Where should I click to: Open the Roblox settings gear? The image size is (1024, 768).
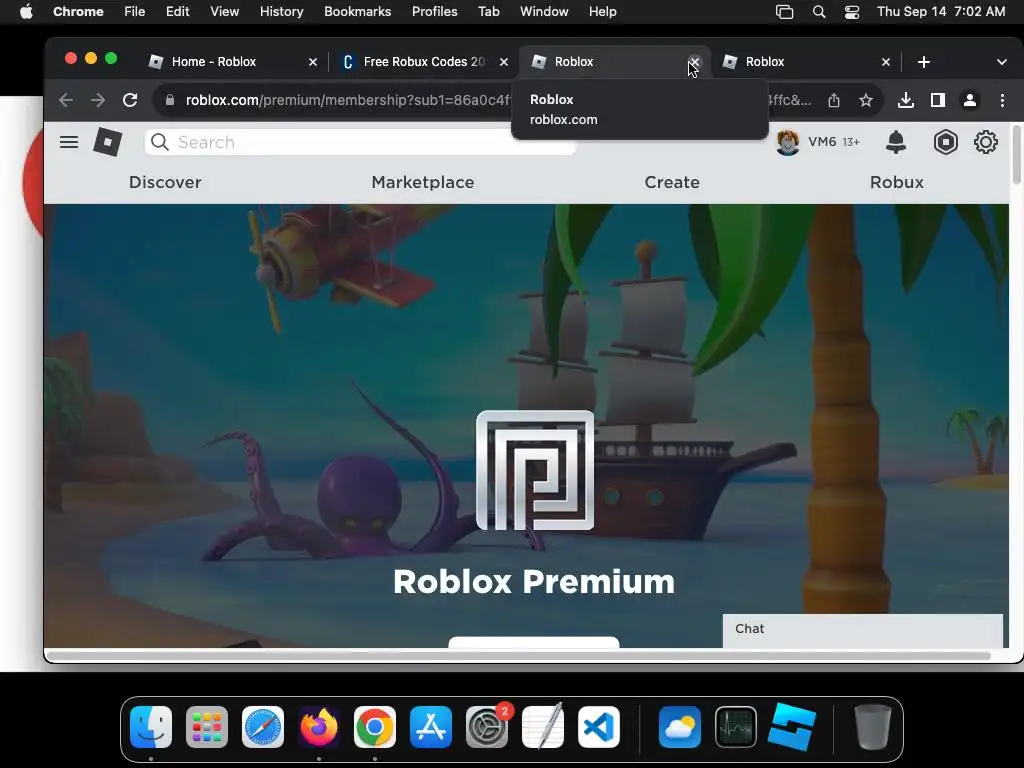click(985, 142)
